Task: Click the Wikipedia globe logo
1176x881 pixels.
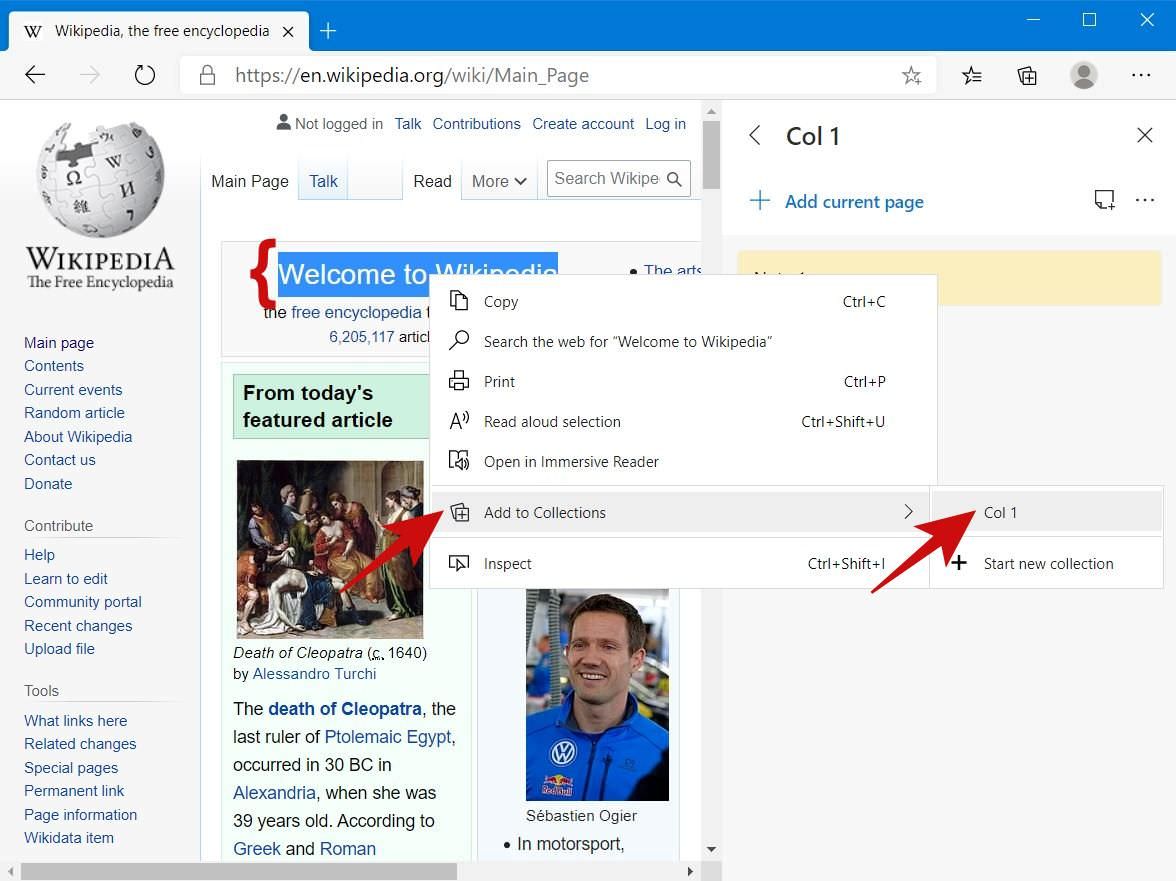Action: point(100,179)
